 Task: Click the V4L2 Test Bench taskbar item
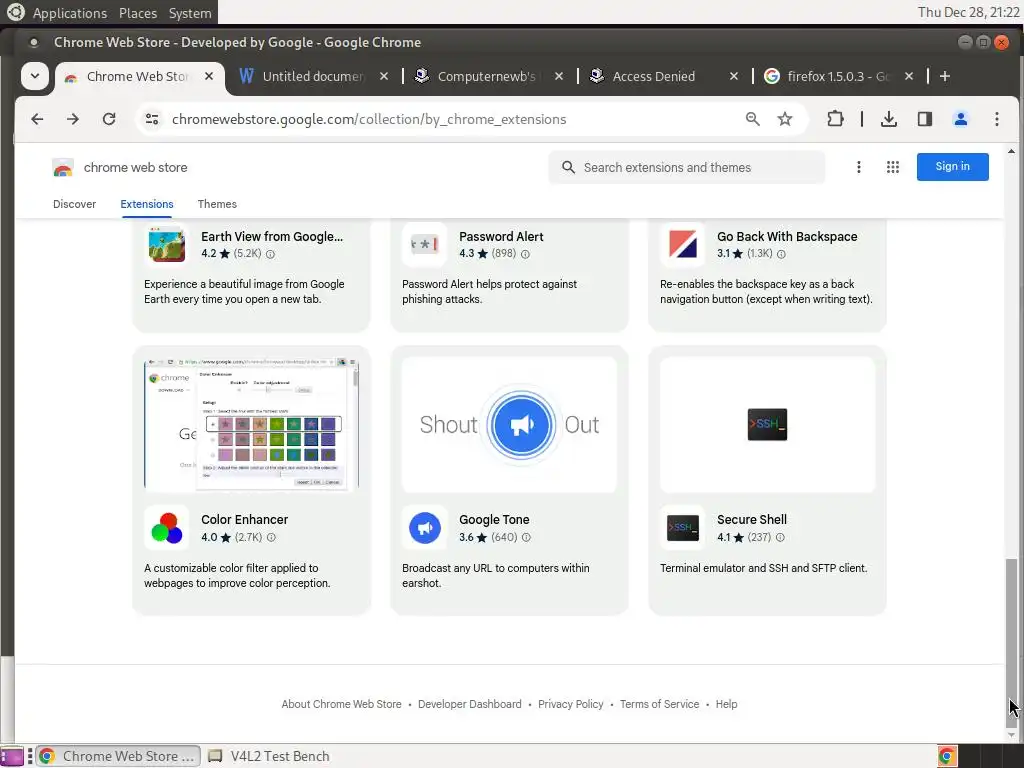pyautogui.click(x=269, y=756)
